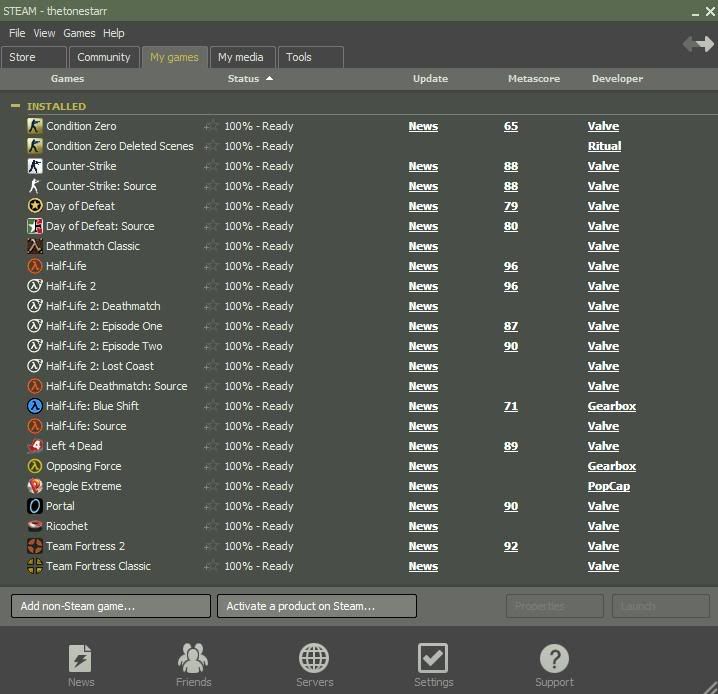The image size is (718, 694).
Task: Click Add non-Steam game button
Action: click(111, 606)
